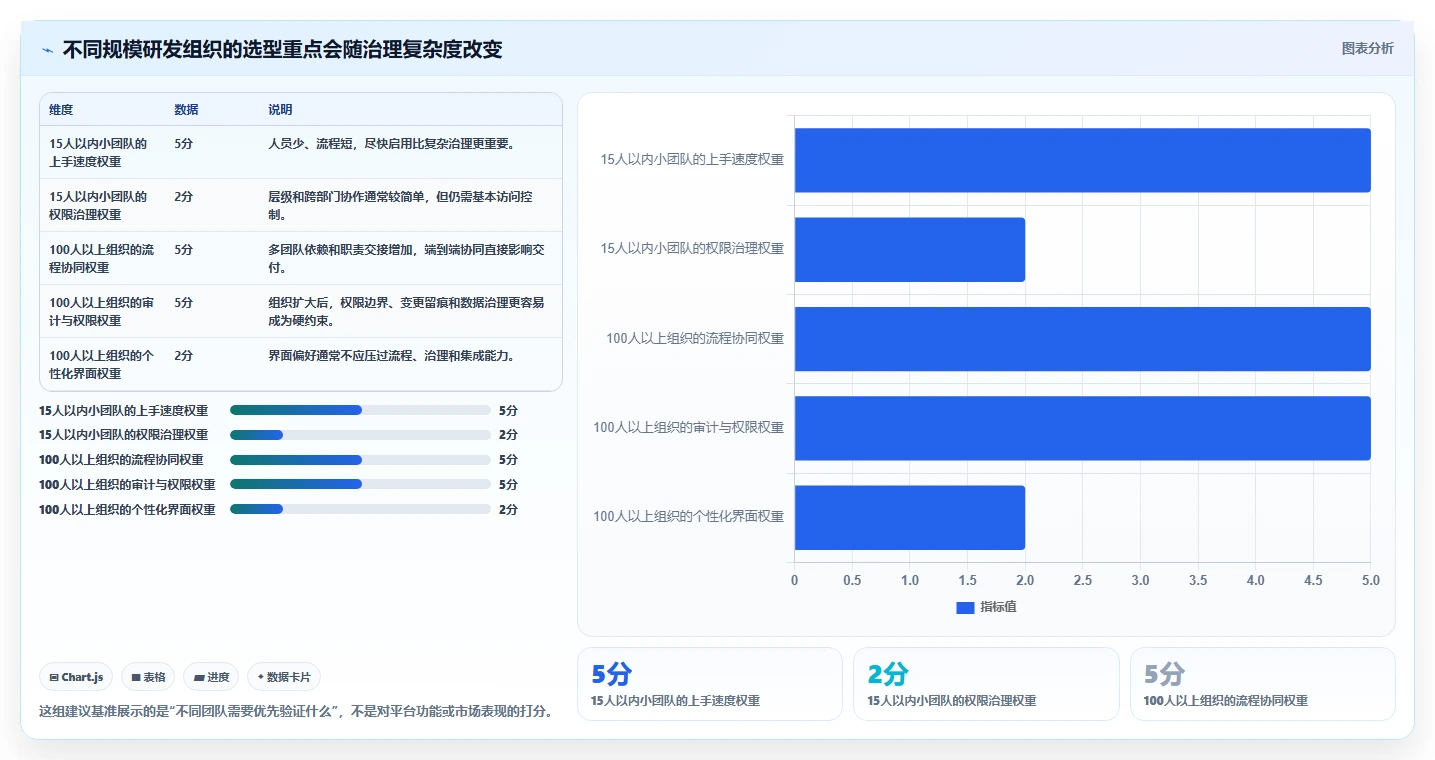This screenshot has width=1435, height=760.
Task: Click description 人员少、流程短 in table
Action: coord(392,143)
